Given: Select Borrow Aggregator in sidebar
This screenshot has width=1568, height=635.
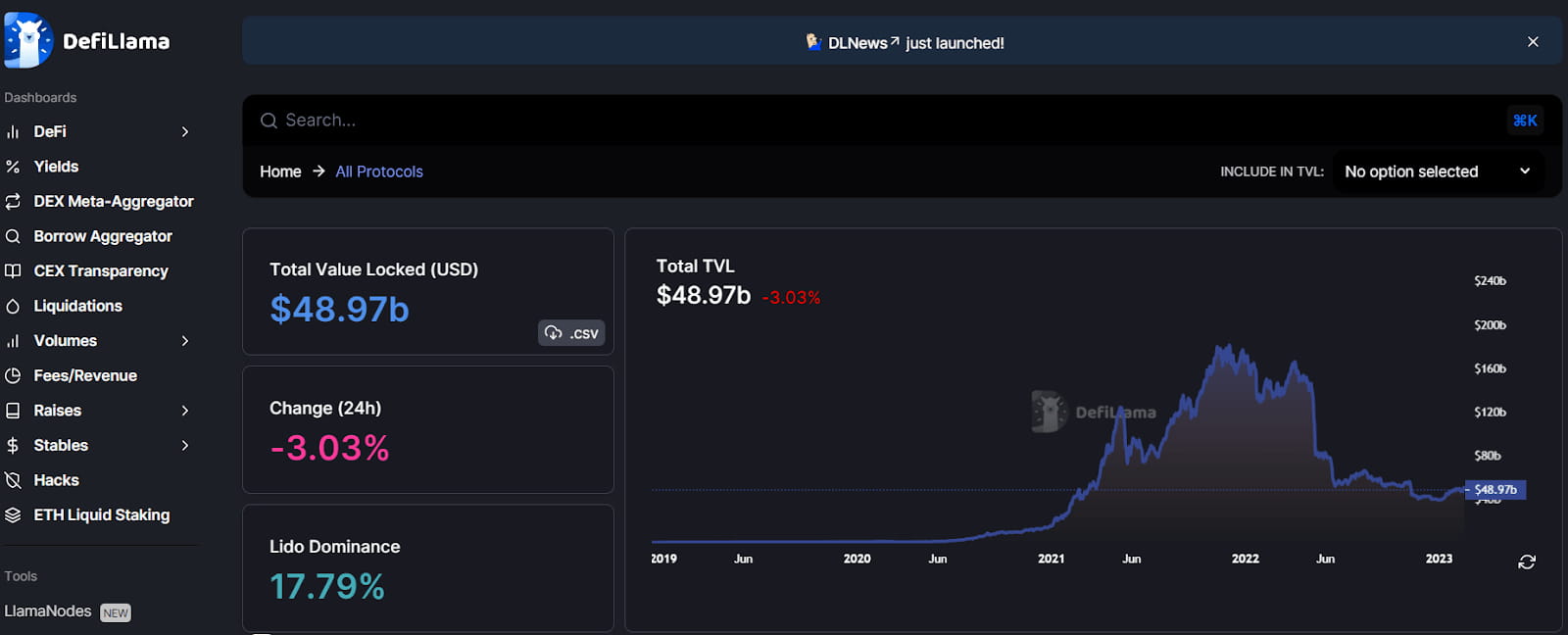Looking at the screenshot, I should 103,236.
